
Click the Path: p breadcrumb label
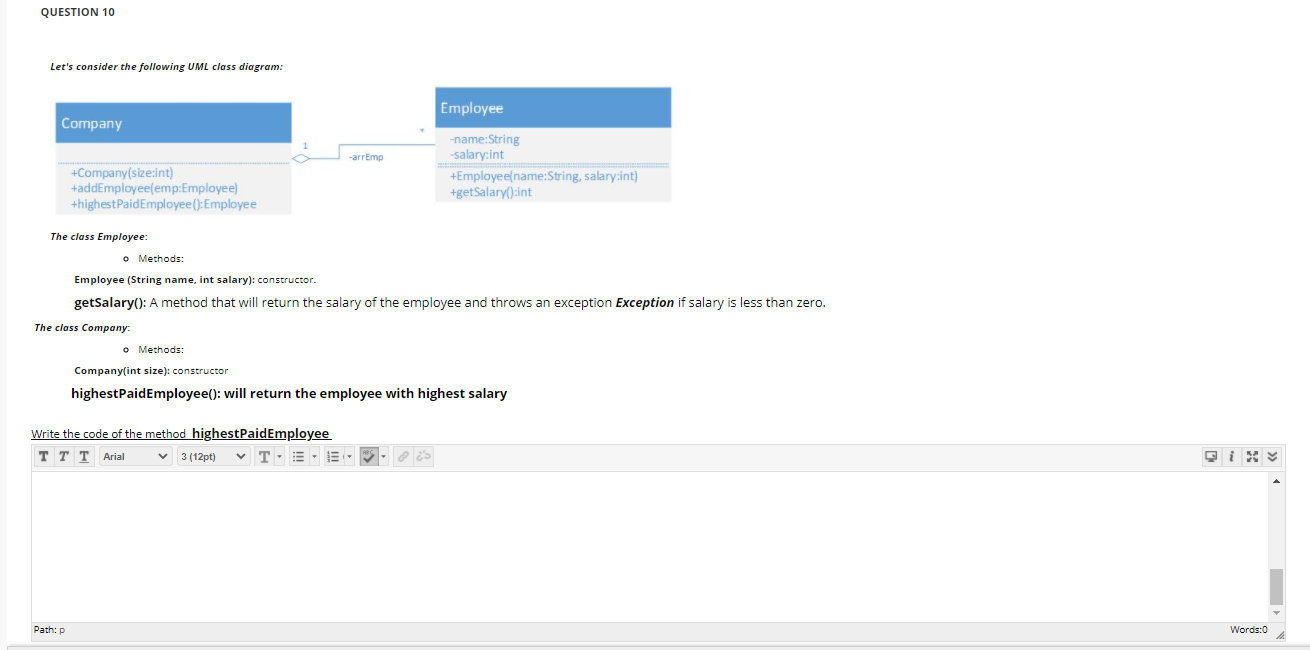point(48,629)
